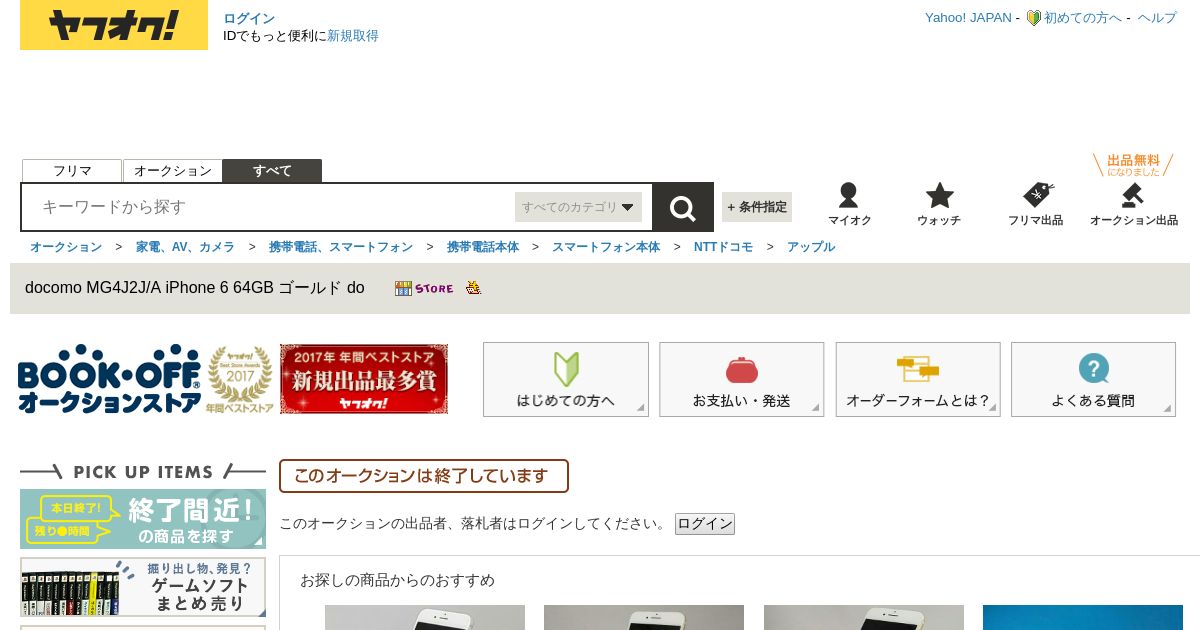
Task: Expand すべてのカテゴリ category dropdown
Action: click(x=578, y=207)
